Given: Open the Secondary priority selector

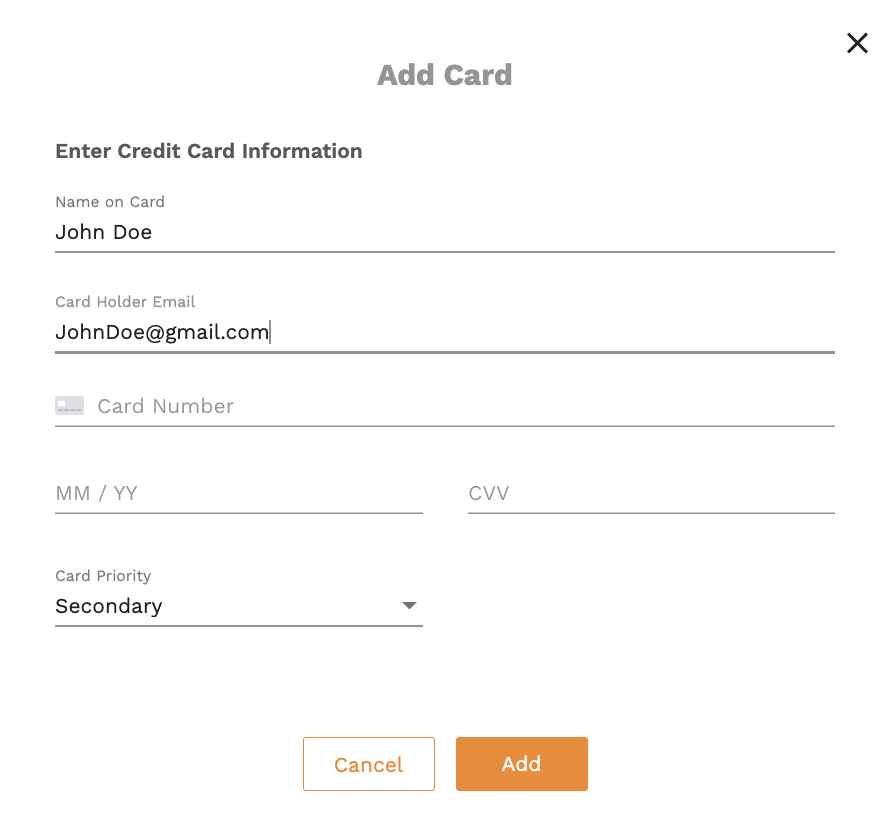Looking at the screenshot, I should point(238,606).
